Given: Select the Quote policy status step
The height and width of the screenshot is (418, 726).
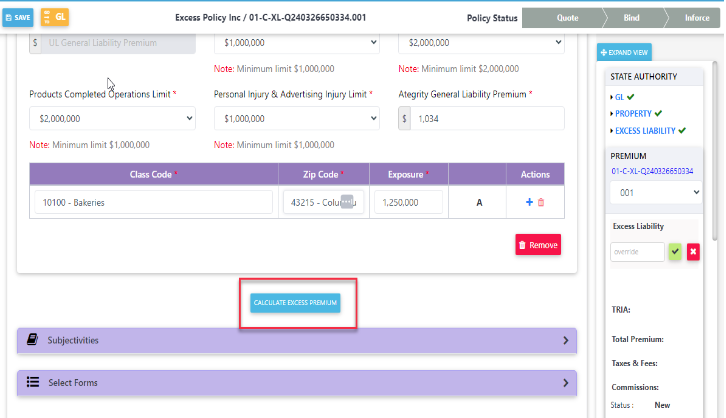Looking at the screenshot, I should point(567,18).
